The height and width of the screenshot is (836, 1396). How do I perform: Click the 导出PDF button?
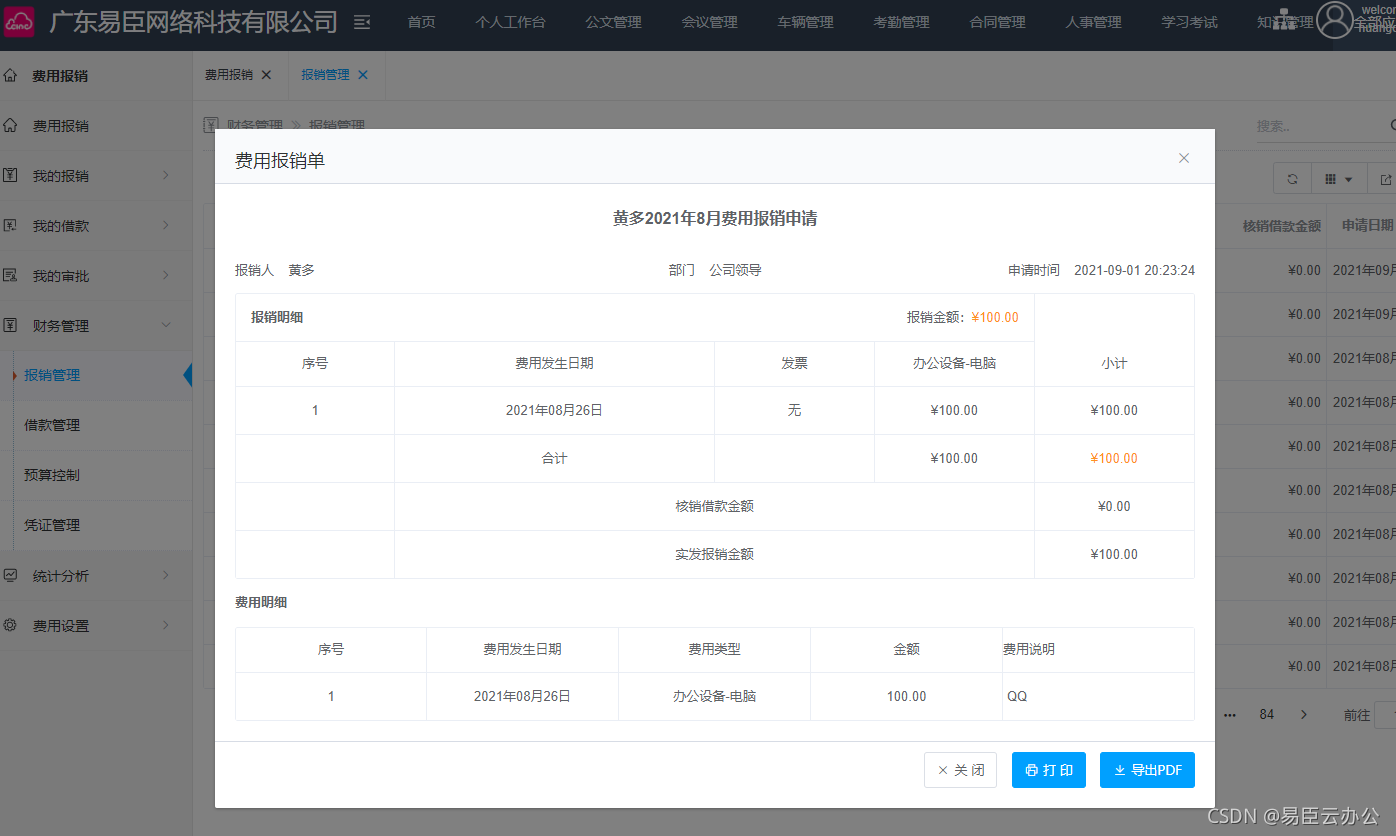coord(1147,769)
